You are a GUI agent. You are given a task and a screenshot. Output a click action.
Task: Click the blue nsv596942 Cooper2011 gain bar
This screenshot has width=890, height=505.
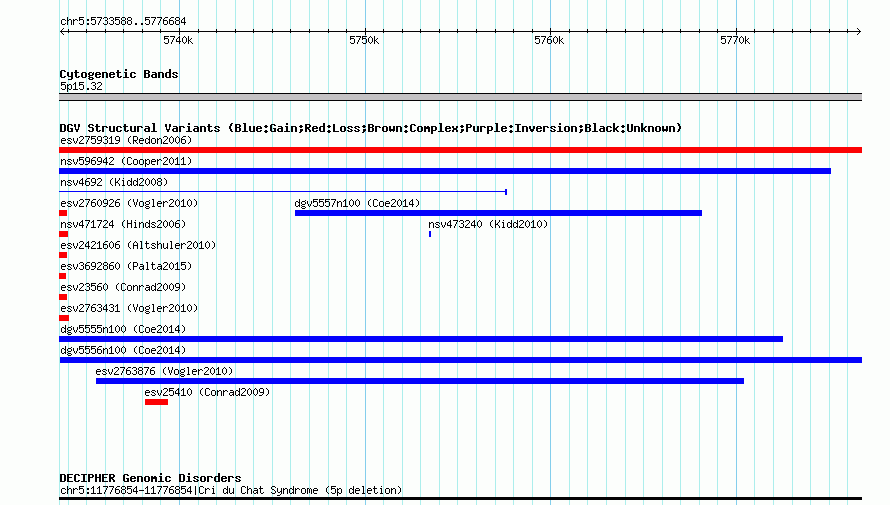tap(445, 171)
